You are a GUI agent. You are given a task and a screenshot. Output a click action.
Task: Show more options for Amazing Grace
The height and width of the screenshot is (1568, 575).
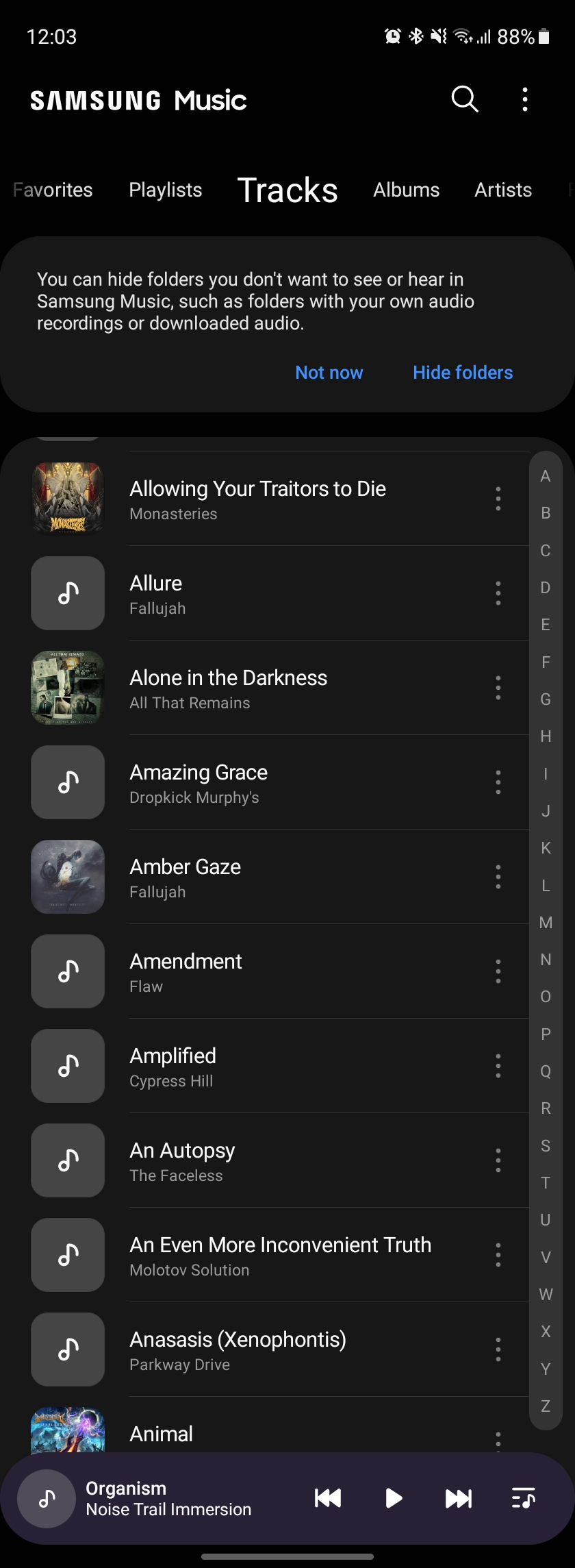(x=498, y=782)
